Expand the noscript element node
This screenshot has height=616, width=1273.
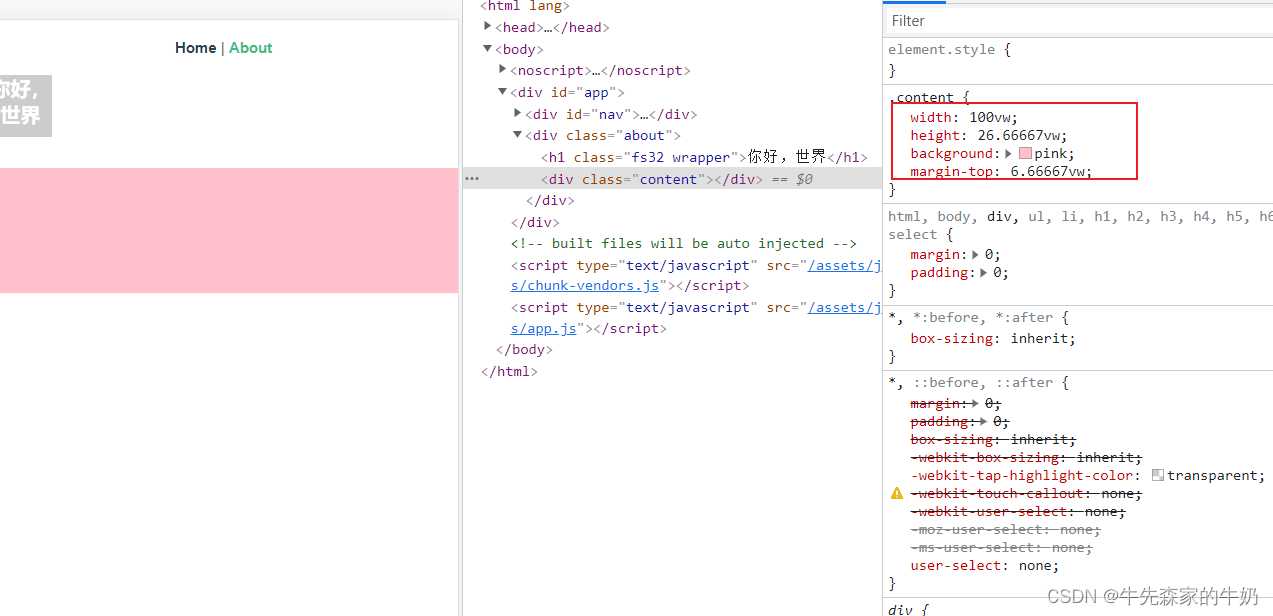tap(503, 70)
